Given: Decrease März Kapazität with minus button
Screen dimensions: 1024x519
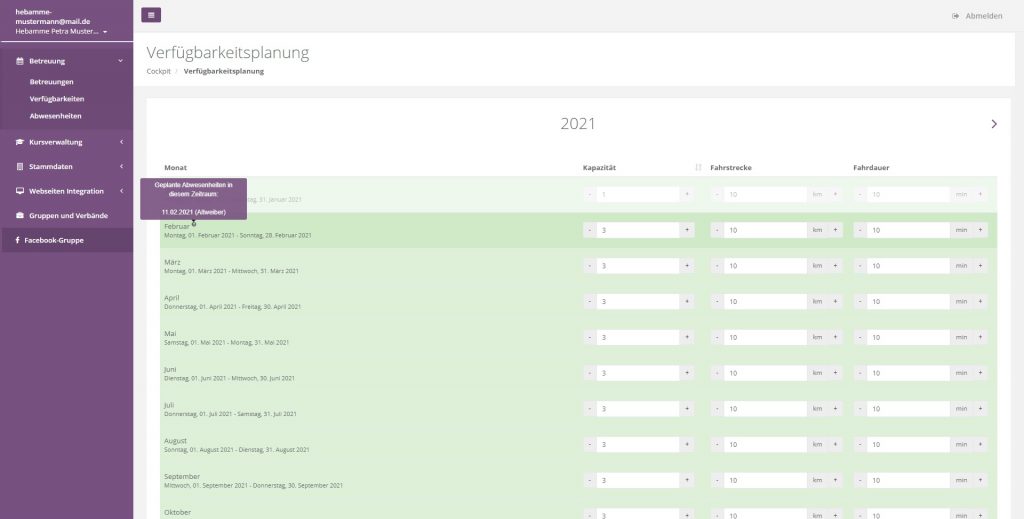Looking at the screenshot, I should 590,266.
